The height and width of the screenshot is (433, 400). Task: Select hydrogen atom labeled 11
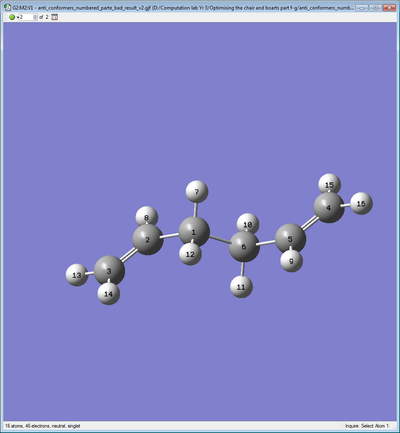point(241,287)
